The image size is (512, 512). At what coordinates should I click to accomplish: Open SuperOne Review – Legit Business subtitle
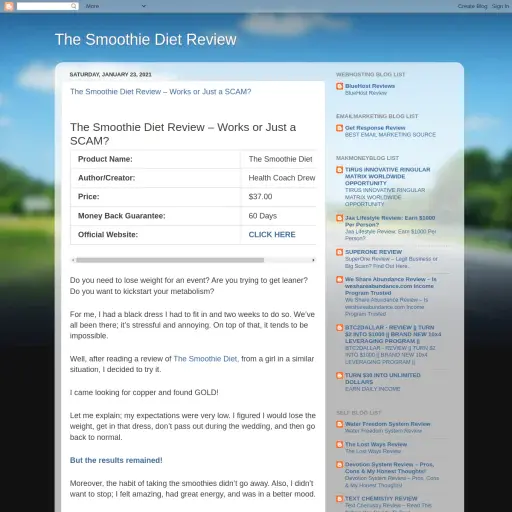point(391,262)
